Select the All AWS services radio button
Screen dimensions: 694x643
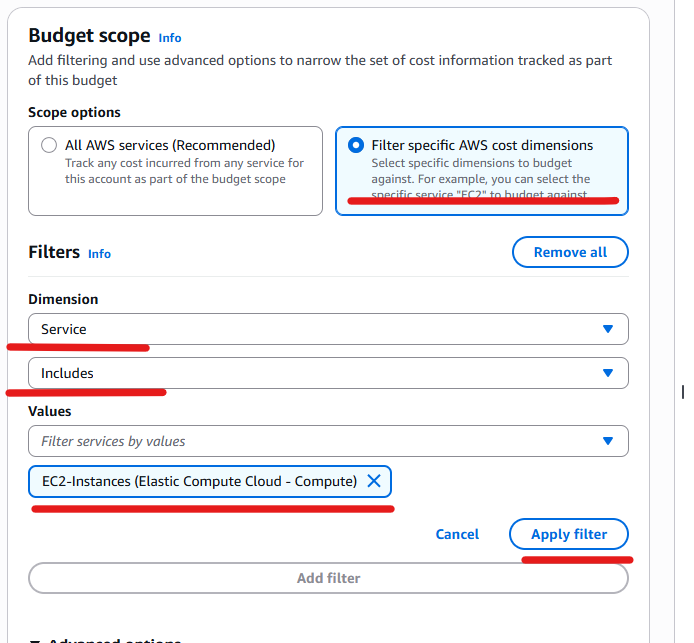pos(49,145)
